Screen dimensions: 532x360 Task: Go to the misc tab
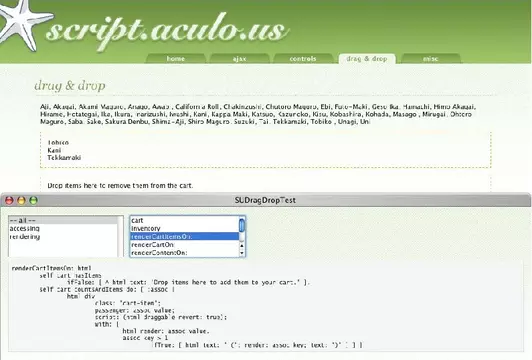pos(431,58)
